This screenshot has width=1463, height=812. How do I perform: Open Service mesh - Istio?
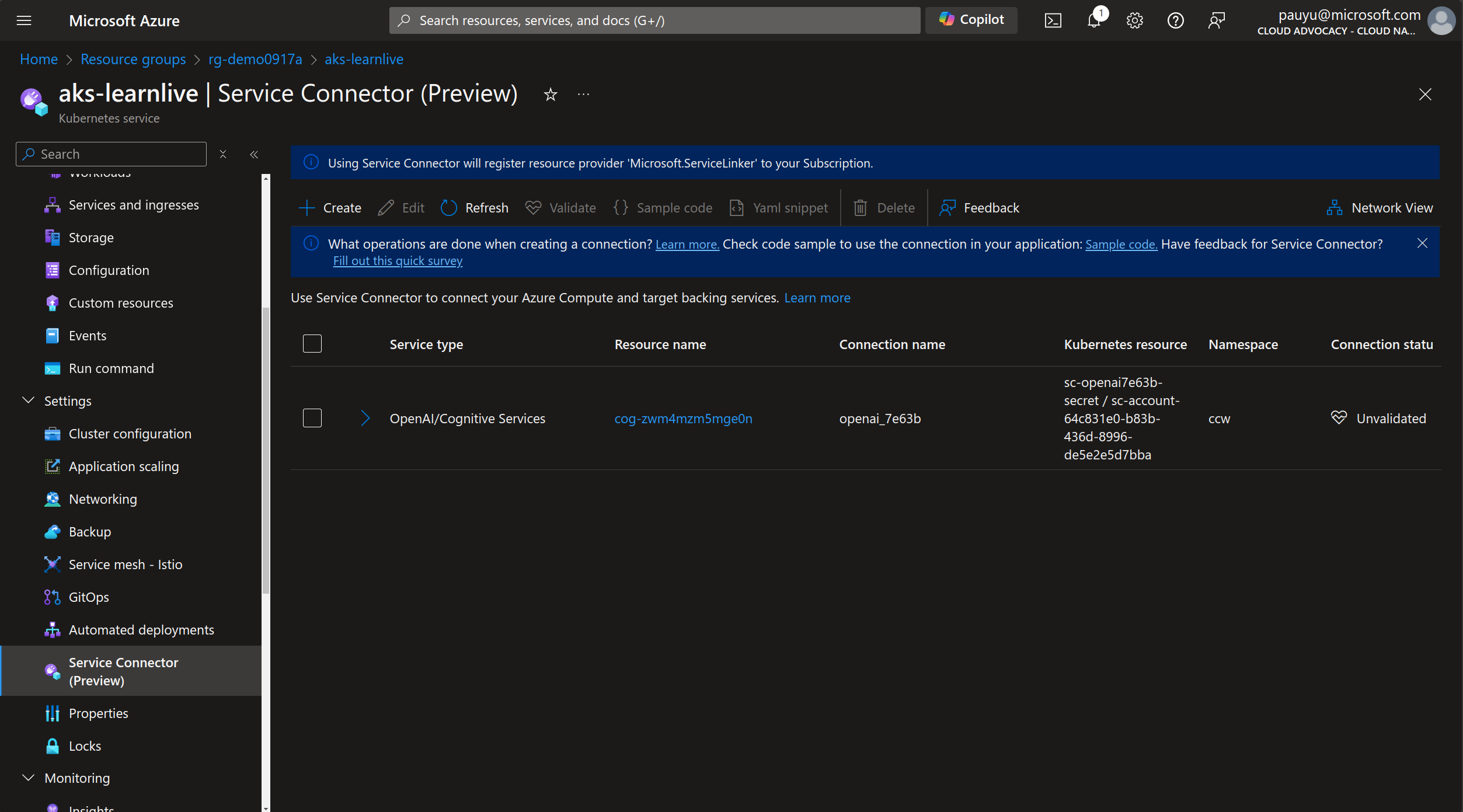click(x=126, y=564)
